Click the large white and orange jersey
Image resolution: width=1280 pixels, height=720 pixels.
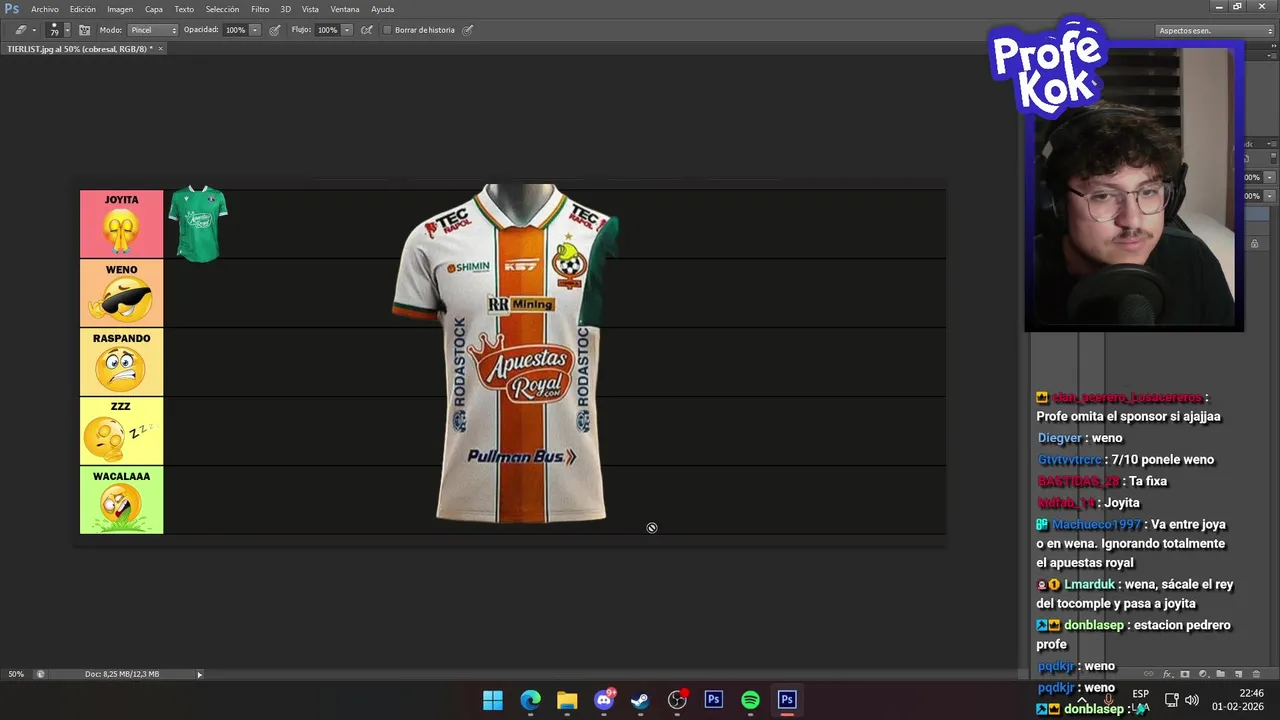coord(508,352)
